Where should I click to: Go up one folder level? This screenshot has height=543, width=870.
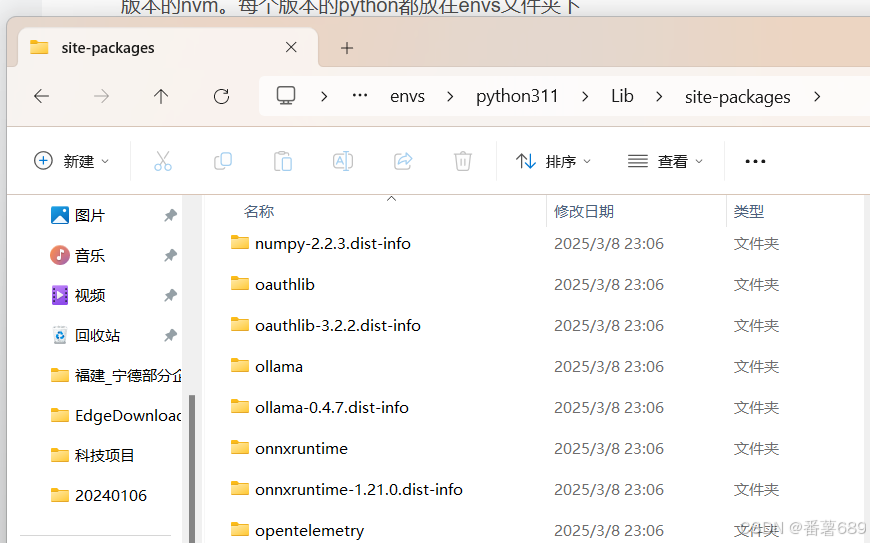coord(161,97)
